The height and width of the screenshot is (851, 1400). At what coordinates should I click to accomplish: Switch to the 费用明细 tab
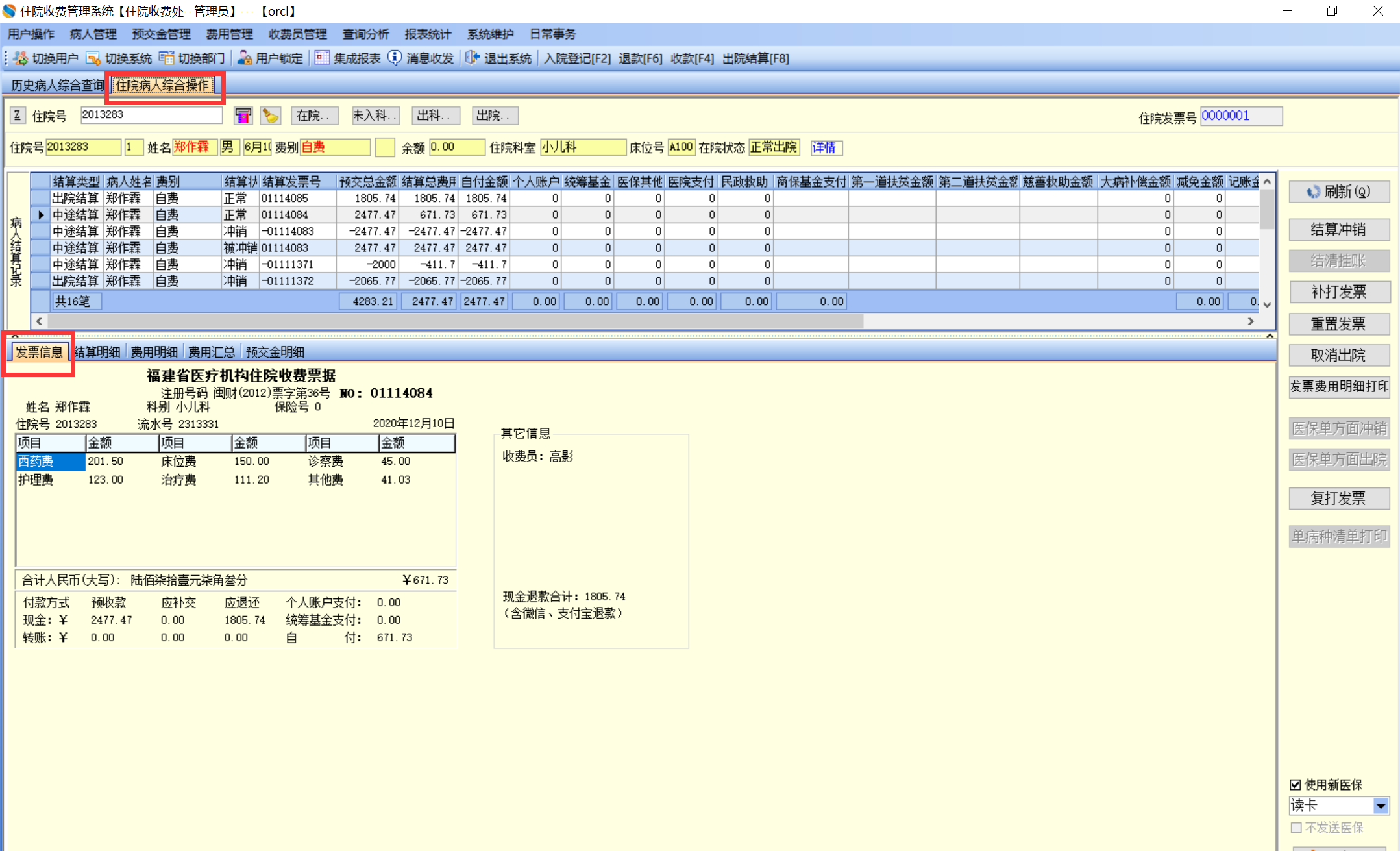click(154, 352)
